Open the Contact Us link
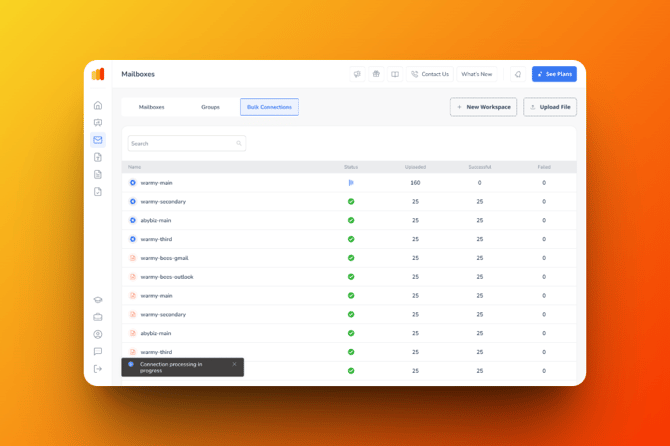 tap(430, 74)
